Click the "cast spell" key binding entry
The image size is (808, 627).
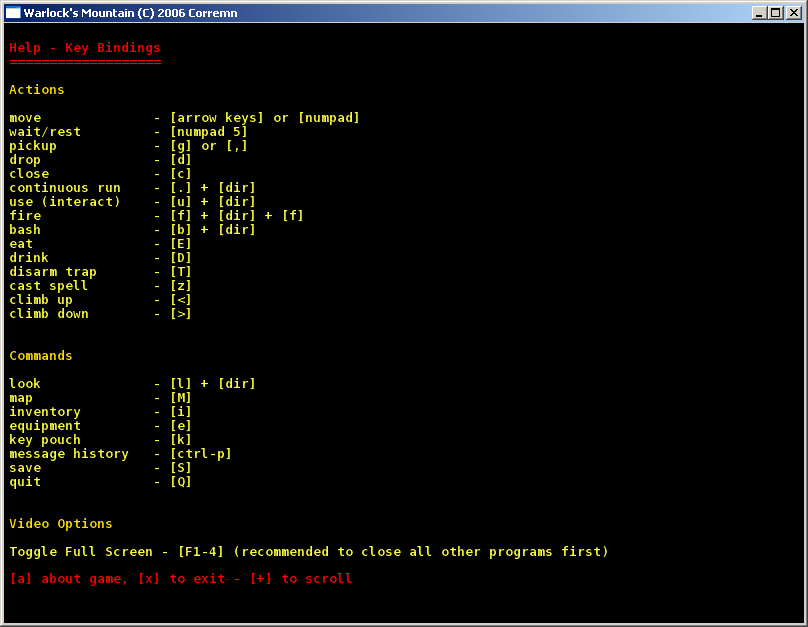click(48, 286)
